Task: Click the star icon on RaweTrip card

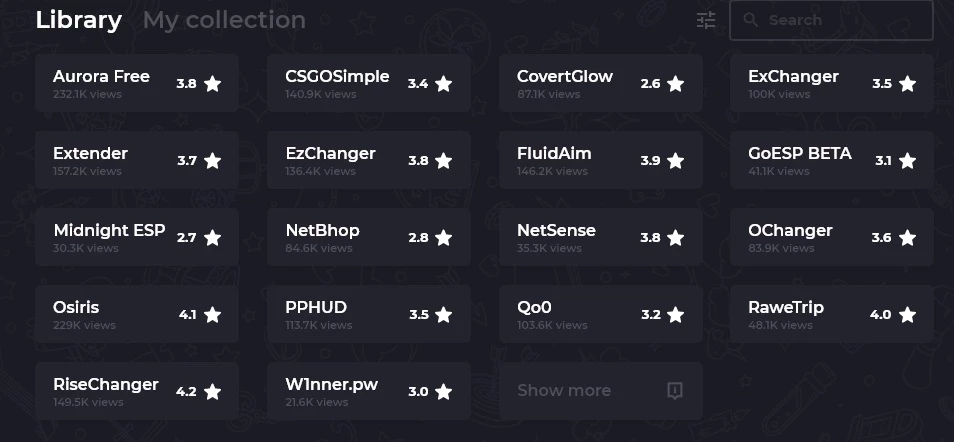Action: click(907, 315)
